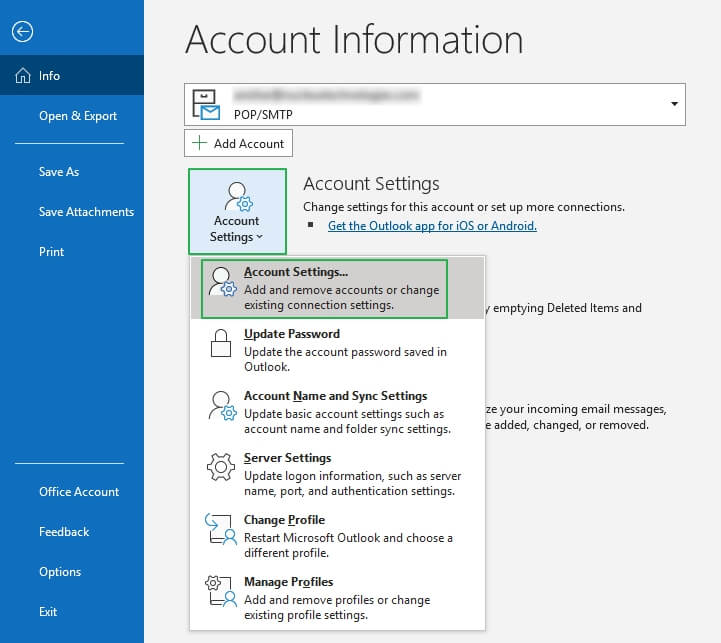
Task: Click 'emptying Deleted Items and' text
Action: click(567, 308)
